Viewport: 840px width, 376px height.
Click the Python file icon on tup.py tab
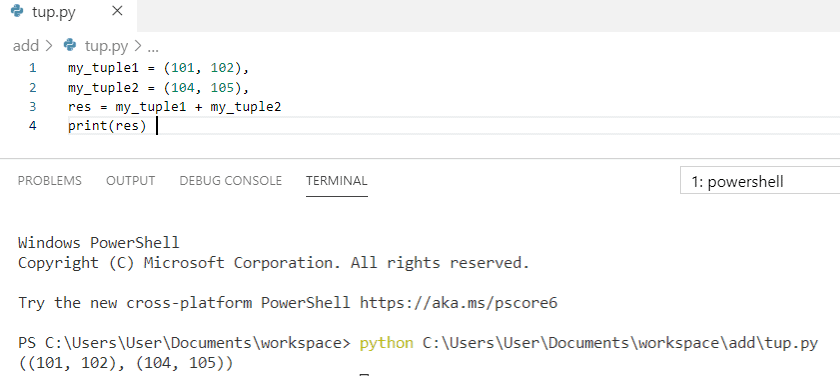(x=17, y=12)
